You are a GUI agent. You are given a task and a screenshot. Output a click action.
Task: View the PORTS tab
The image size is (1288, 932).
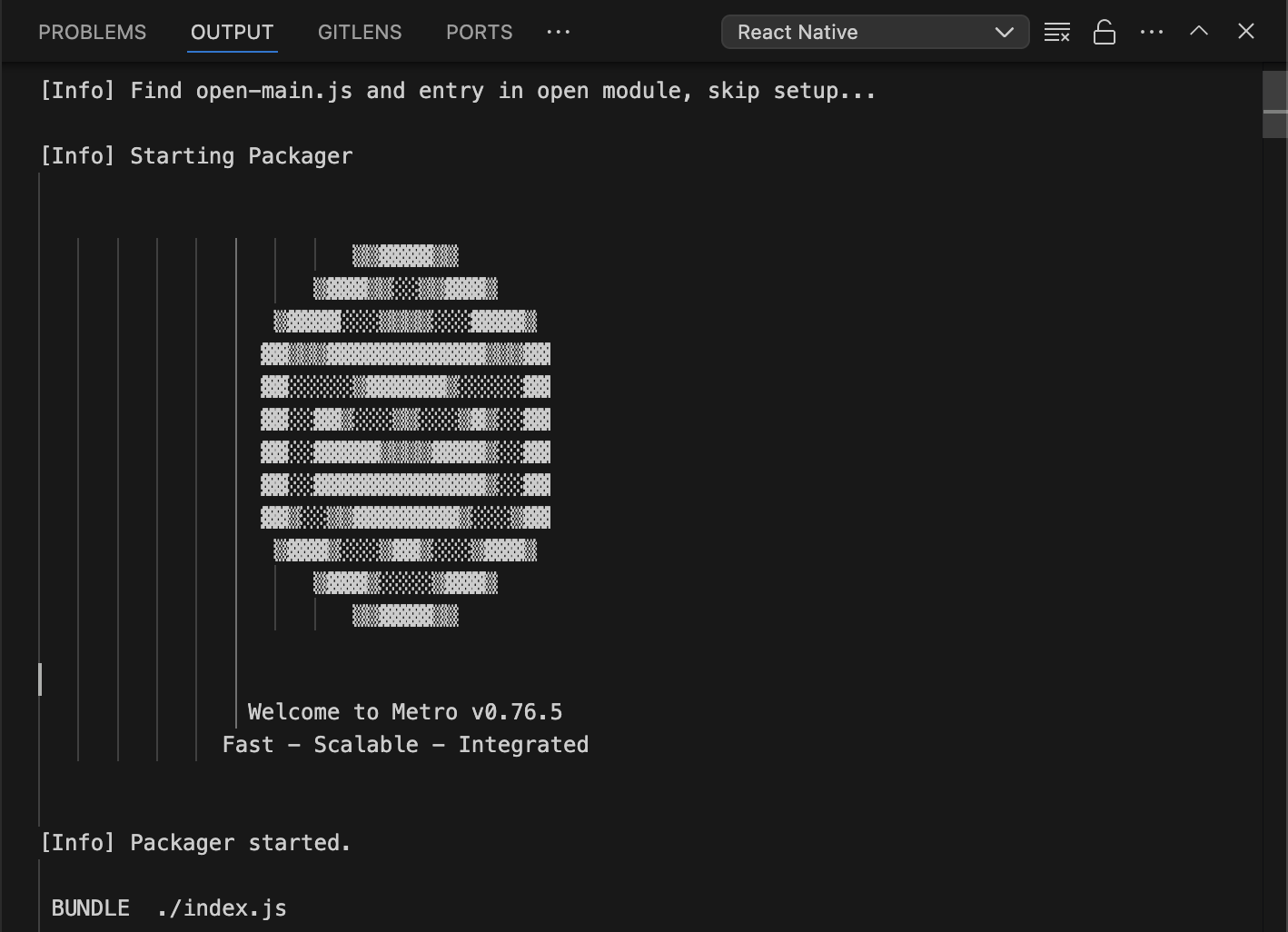click(479, 32)
